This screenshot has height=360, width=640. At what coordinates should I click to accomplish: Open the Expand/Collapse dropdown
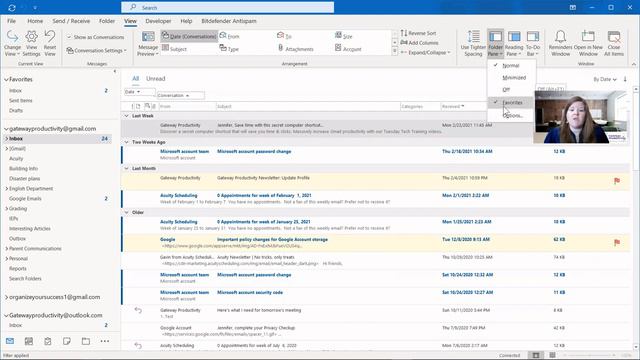(426, 53)
